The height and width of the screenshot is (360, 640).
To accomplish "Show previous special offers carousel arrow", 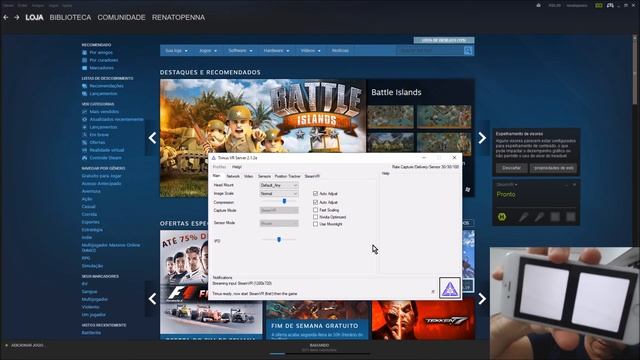I will pos(152,299).
